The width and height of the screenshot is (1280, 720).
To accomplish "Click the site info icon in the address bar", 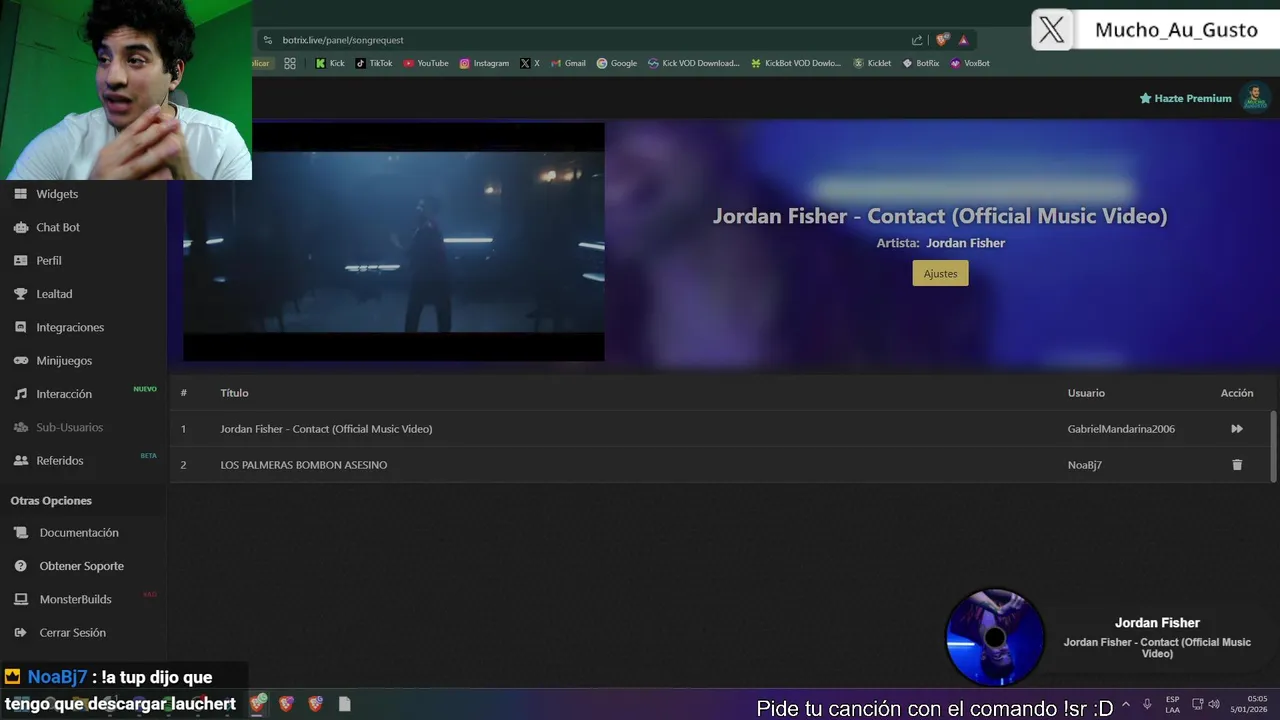I will coord(267,40).
